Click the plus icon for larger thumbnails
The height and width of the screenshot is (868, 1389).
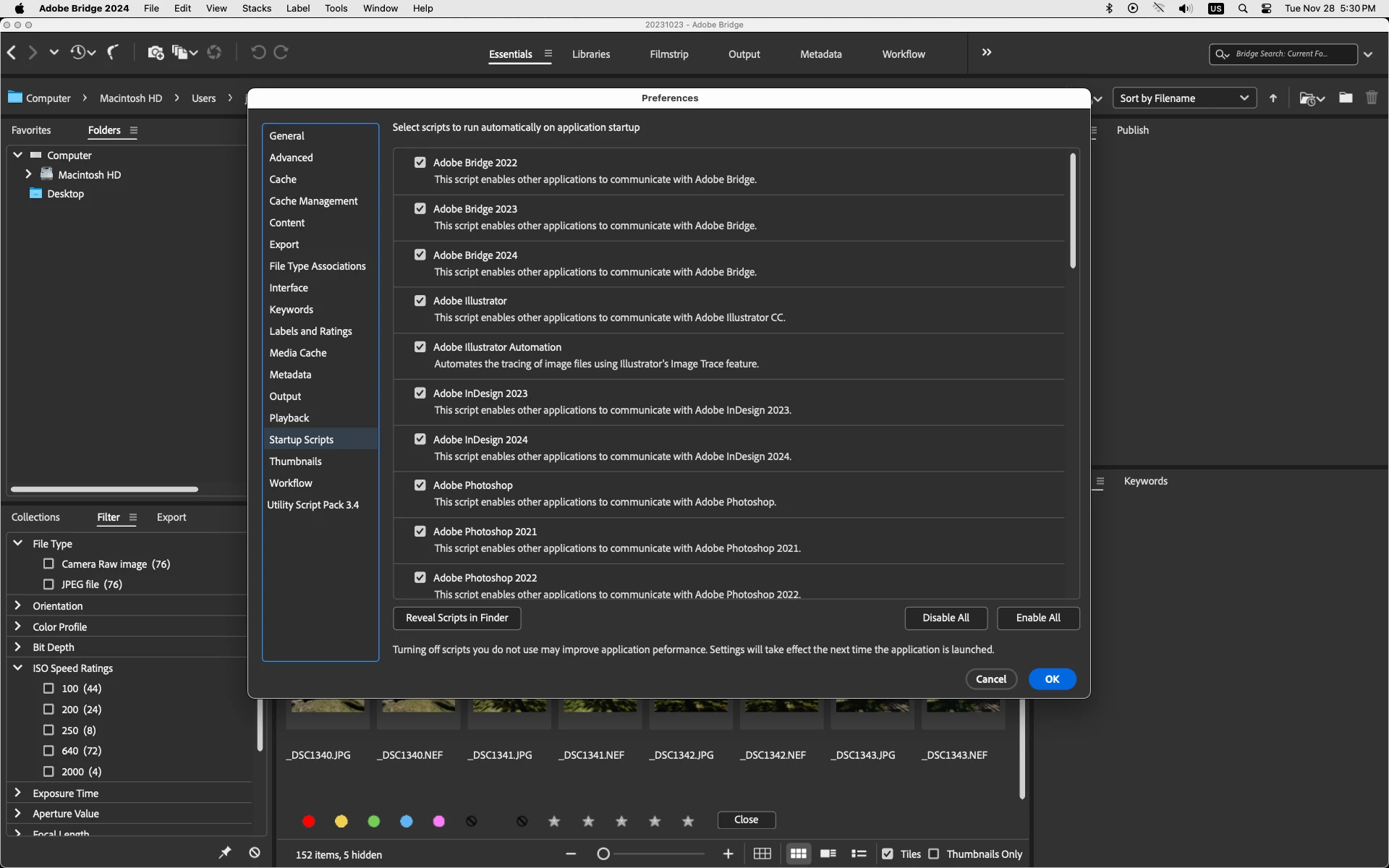click(x=728, y=854)
